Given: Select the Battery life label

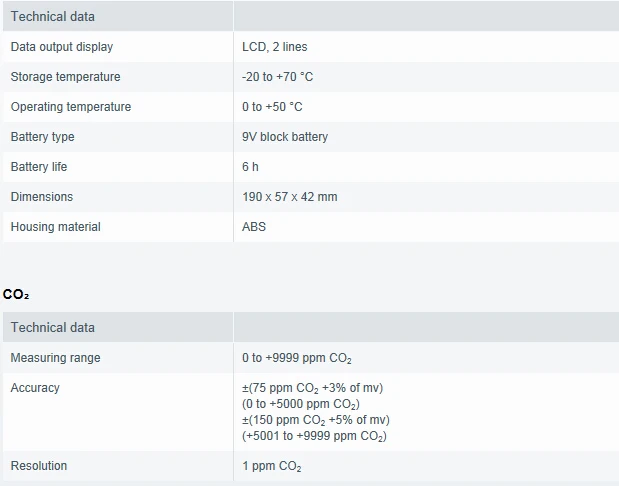Looking at the screenshot, I should pos(39,167).
